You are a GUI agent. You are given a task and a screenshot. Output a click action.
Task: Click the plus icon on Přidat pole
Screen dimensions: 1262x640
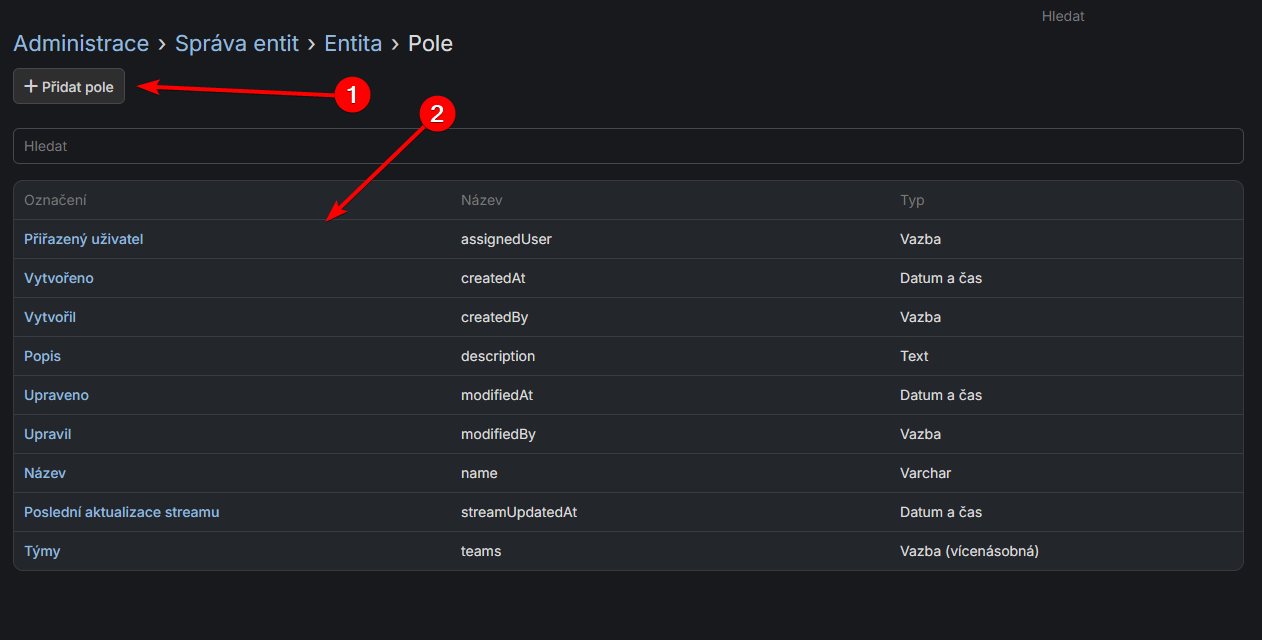(30, 87)
